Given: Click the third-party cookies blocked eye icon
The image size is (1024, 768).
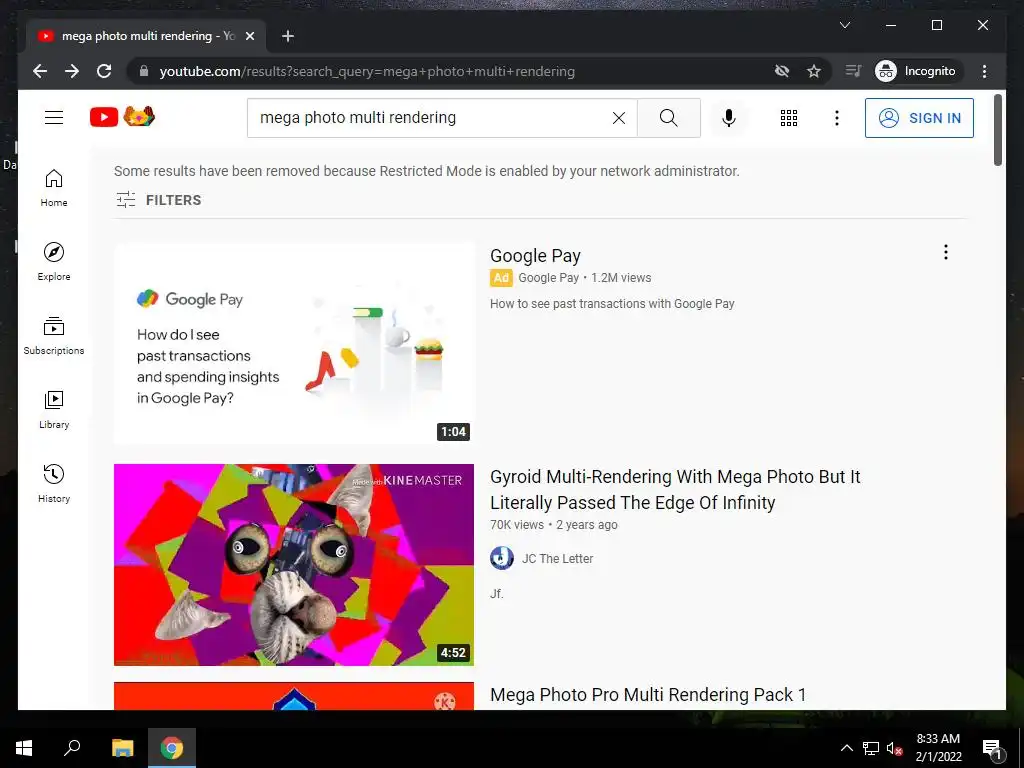Looking at the screenshot, I should [782, 71].
